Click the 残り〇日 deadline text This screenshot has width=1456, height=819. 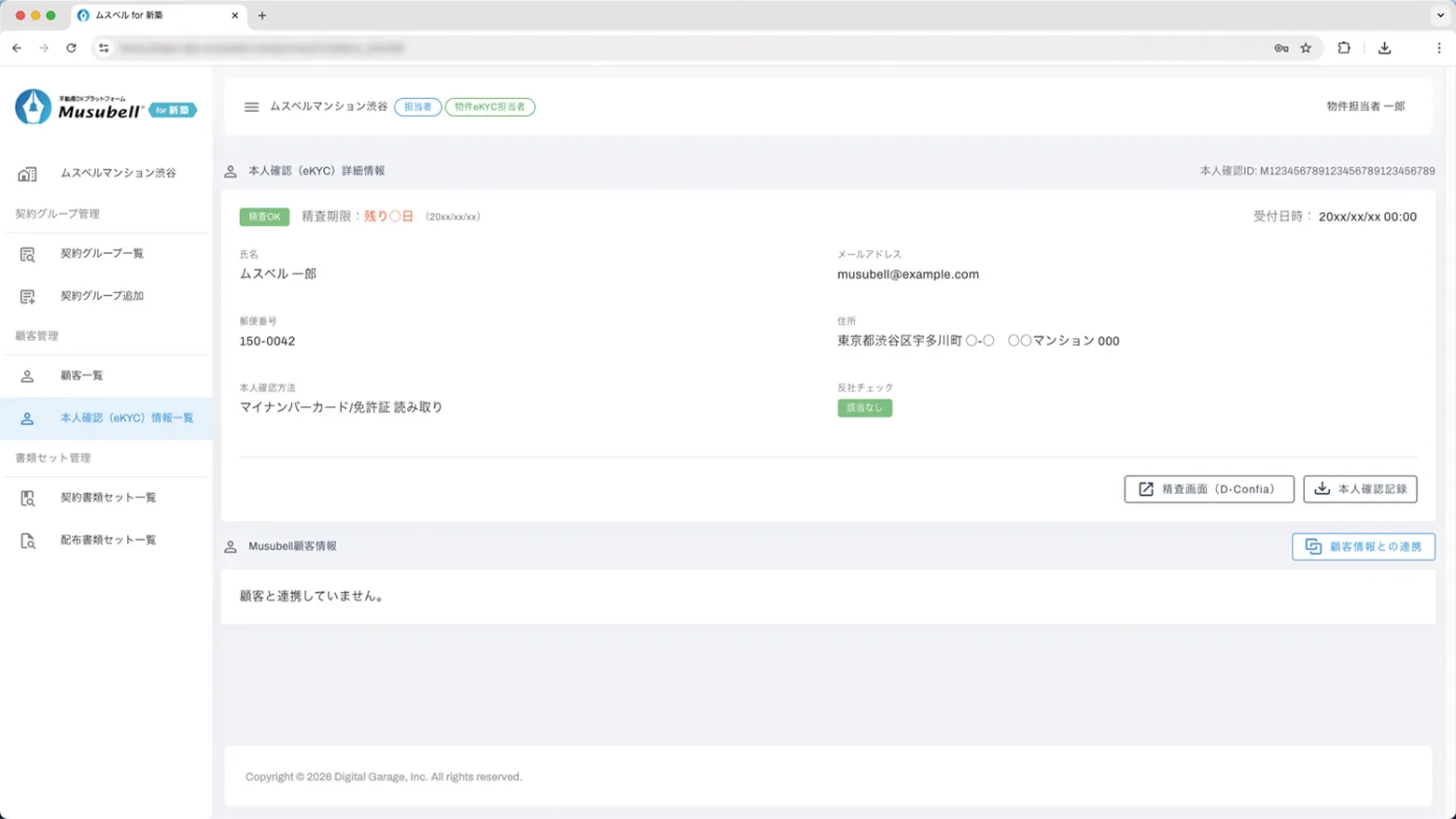click(388, 217)
